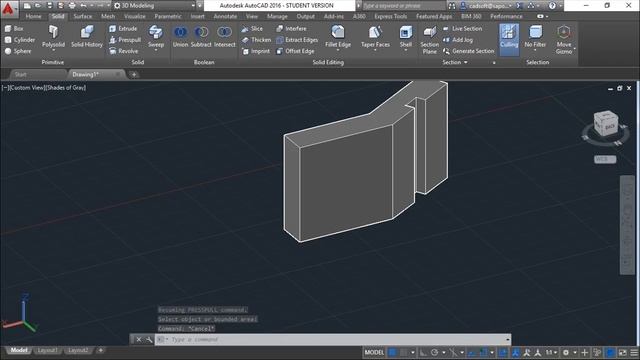Close the command line with X
The height and width of the screenshot is (360, 640).
point(139,340)
